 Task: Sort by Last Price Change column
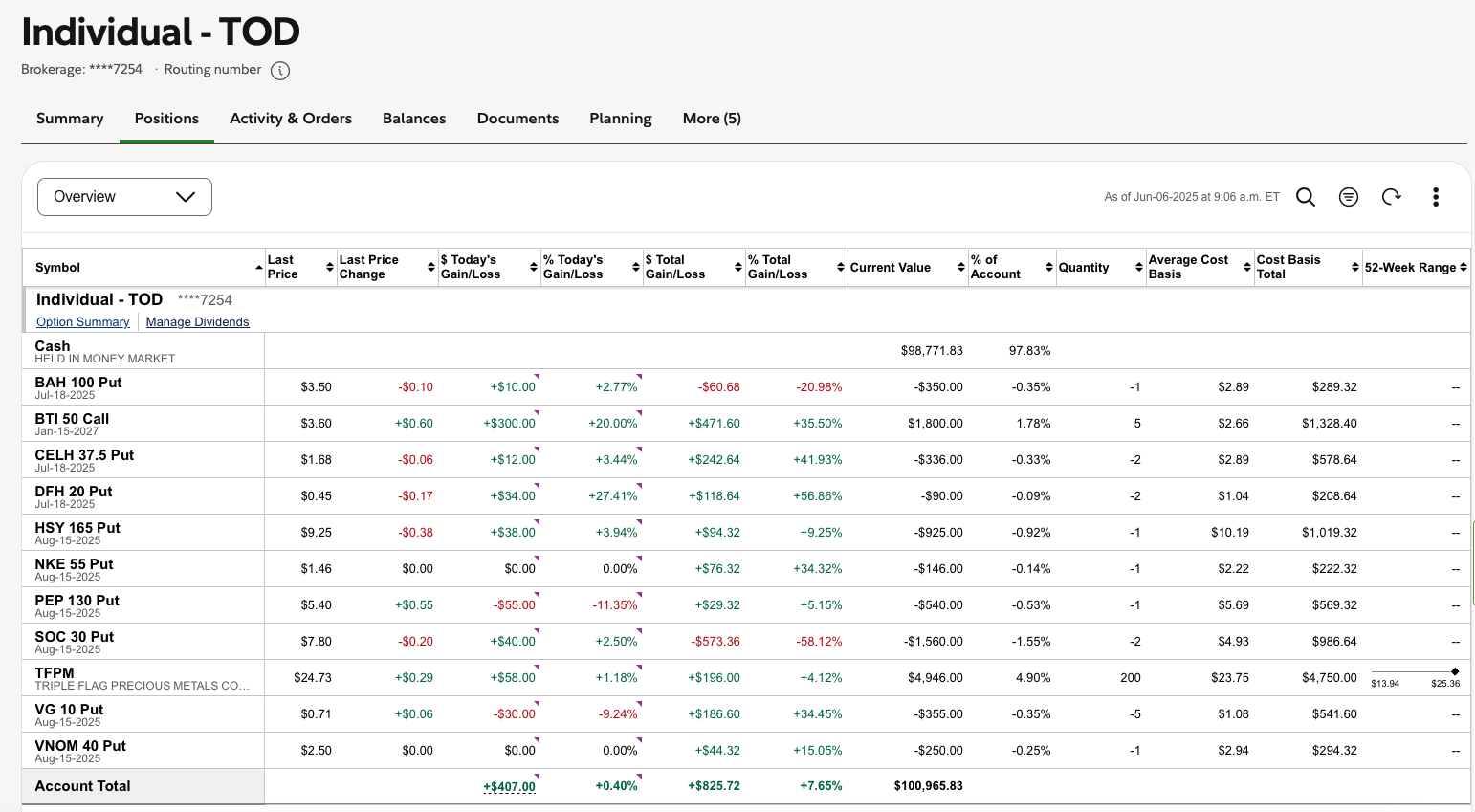(431, 268)
